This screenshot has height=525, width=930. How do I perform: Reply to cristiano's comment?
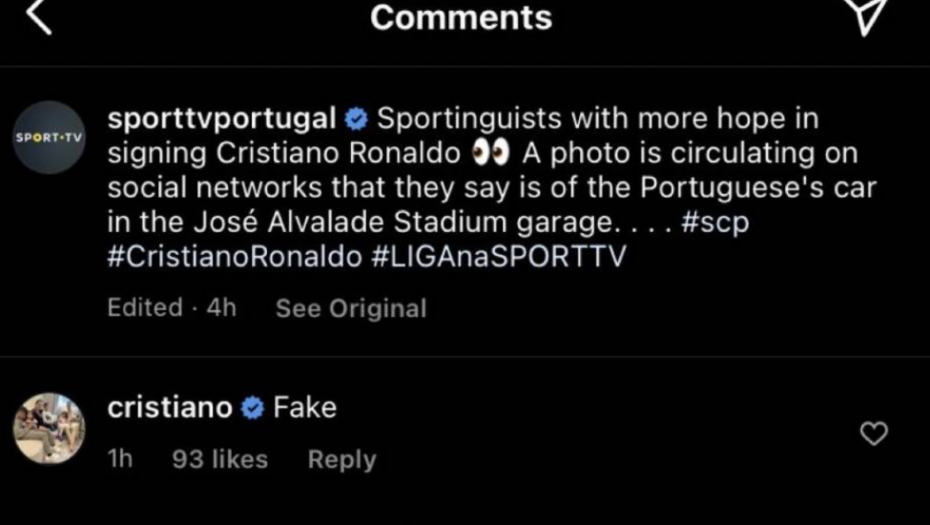(x=342, y=460)
